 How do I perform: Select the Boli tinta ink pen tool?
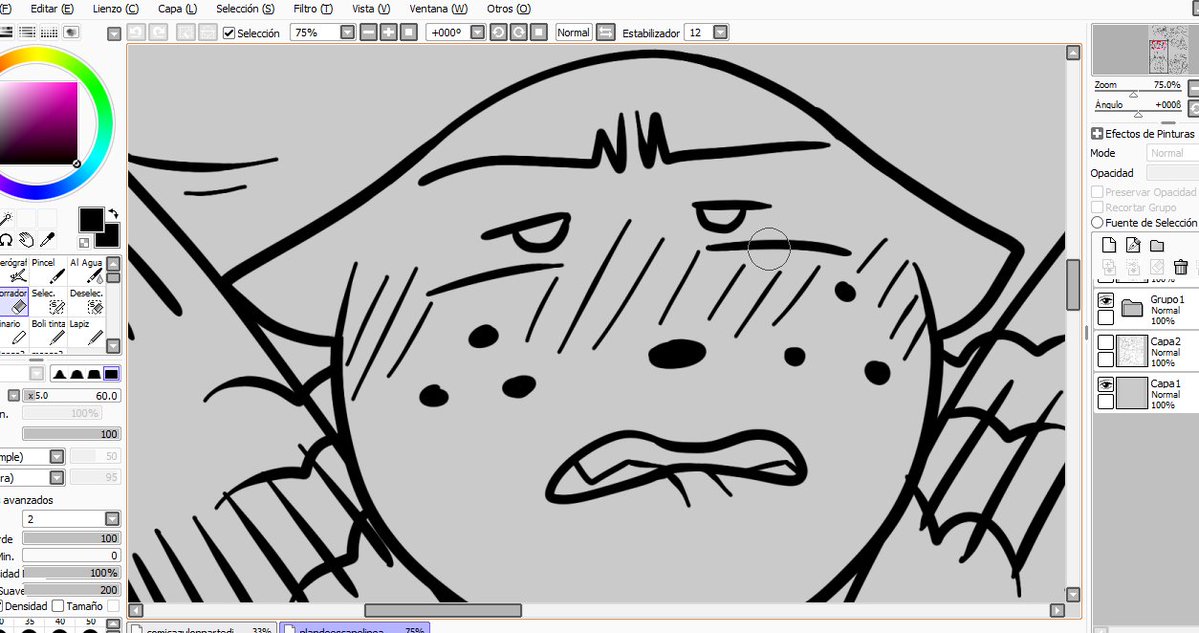point(48,332)
